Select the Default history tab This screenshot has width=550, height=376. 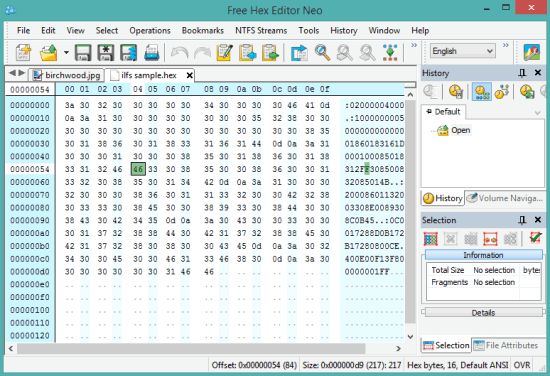point(443,112)
